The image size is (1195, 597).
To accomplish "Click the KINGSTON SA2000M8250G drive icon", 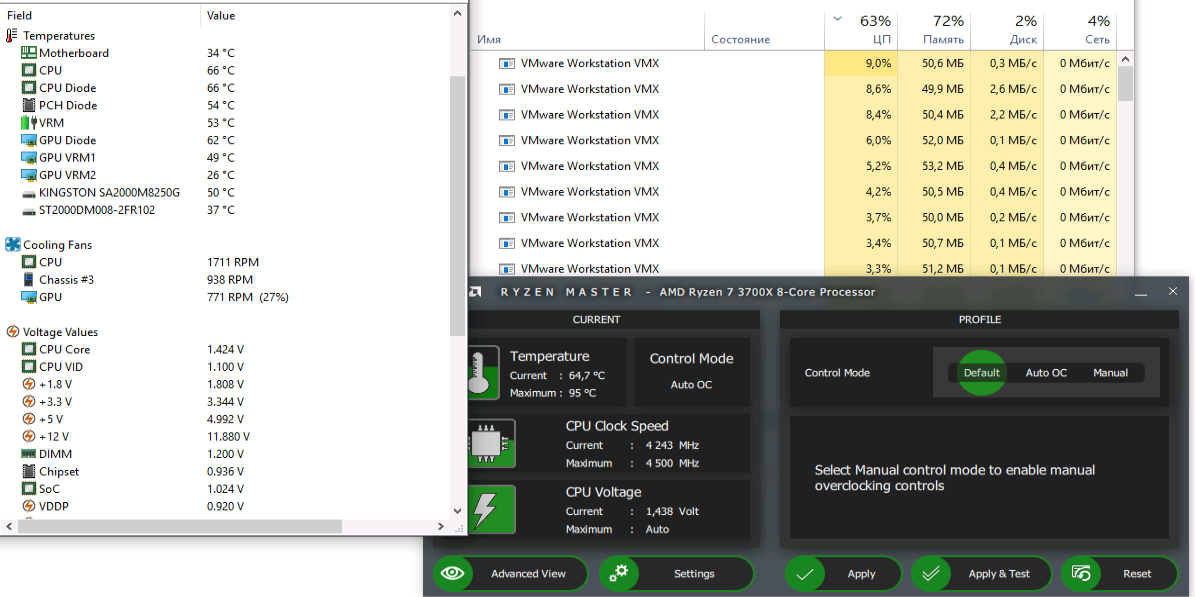I will pos(28,193).
